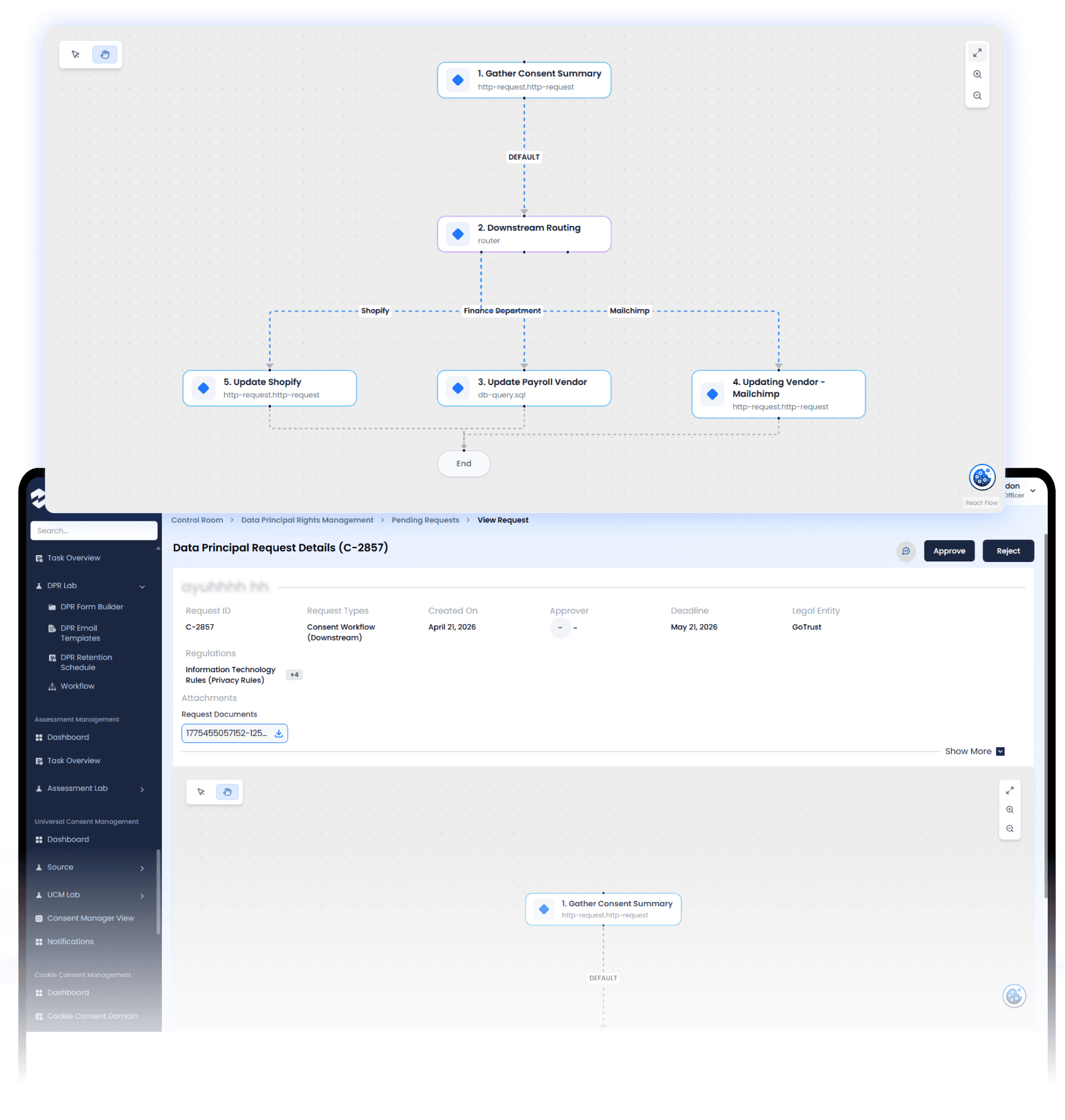Viewport: 1065px width, 1120px height.
Task: Open Assessment Management Dashboard
Action: click(68, 737)
